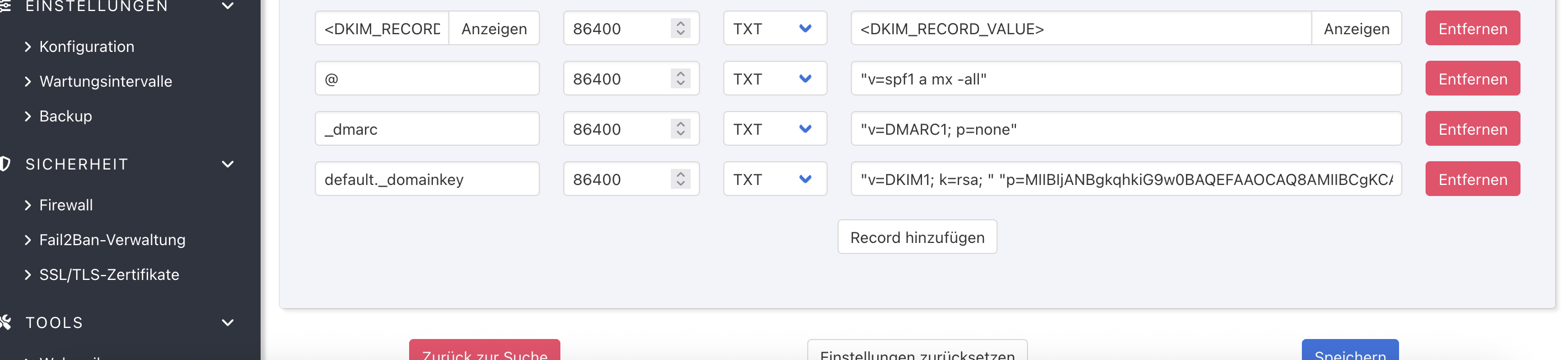Open record type dropdown for _dmarc row
This screenshot has height=360, width=1568.
click(774, 129)
